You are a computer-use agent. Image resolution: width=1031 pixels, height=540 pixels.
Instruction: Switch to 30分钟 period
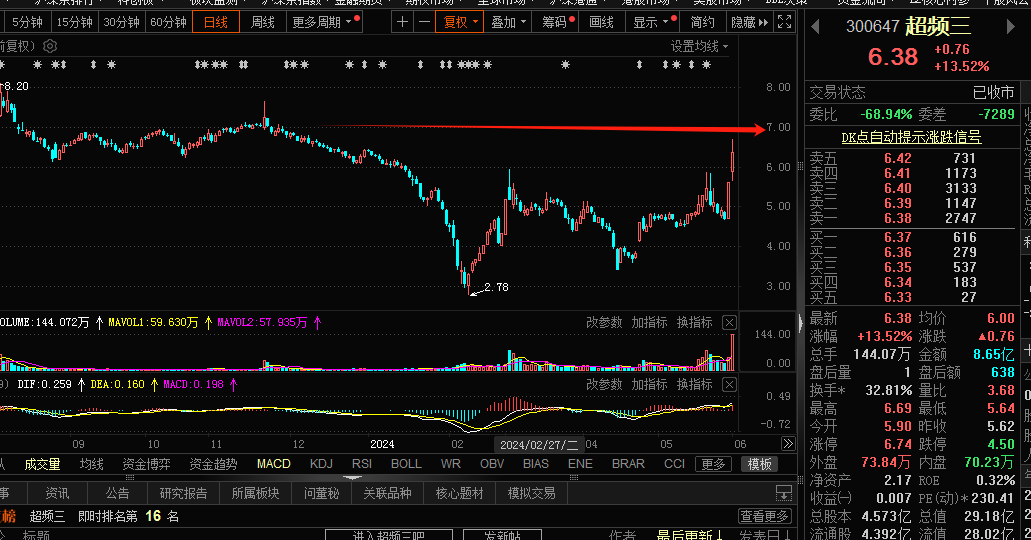[122, 22]
